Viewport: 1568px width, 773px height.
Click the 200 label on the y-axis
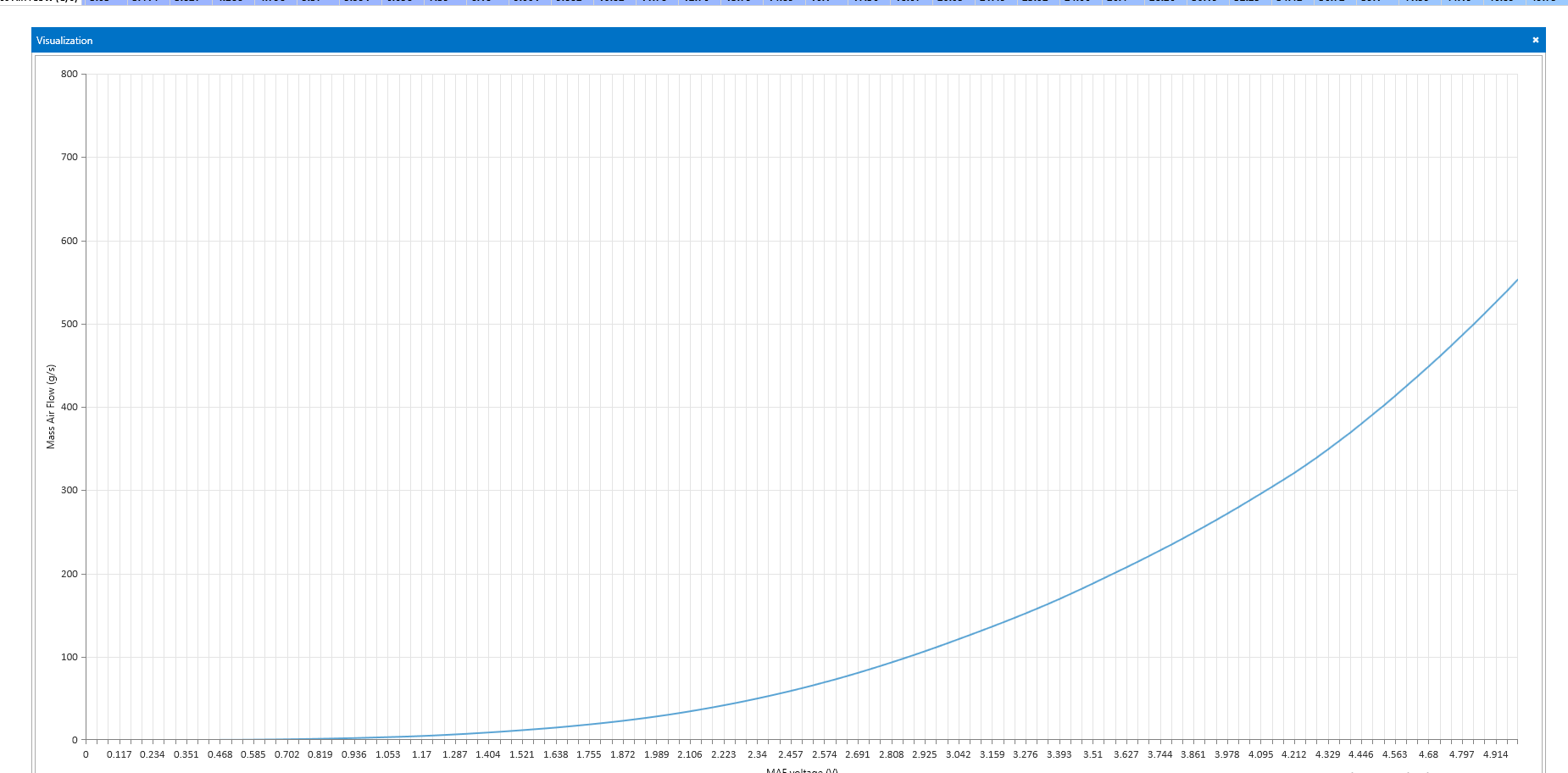tap(70, 574)
